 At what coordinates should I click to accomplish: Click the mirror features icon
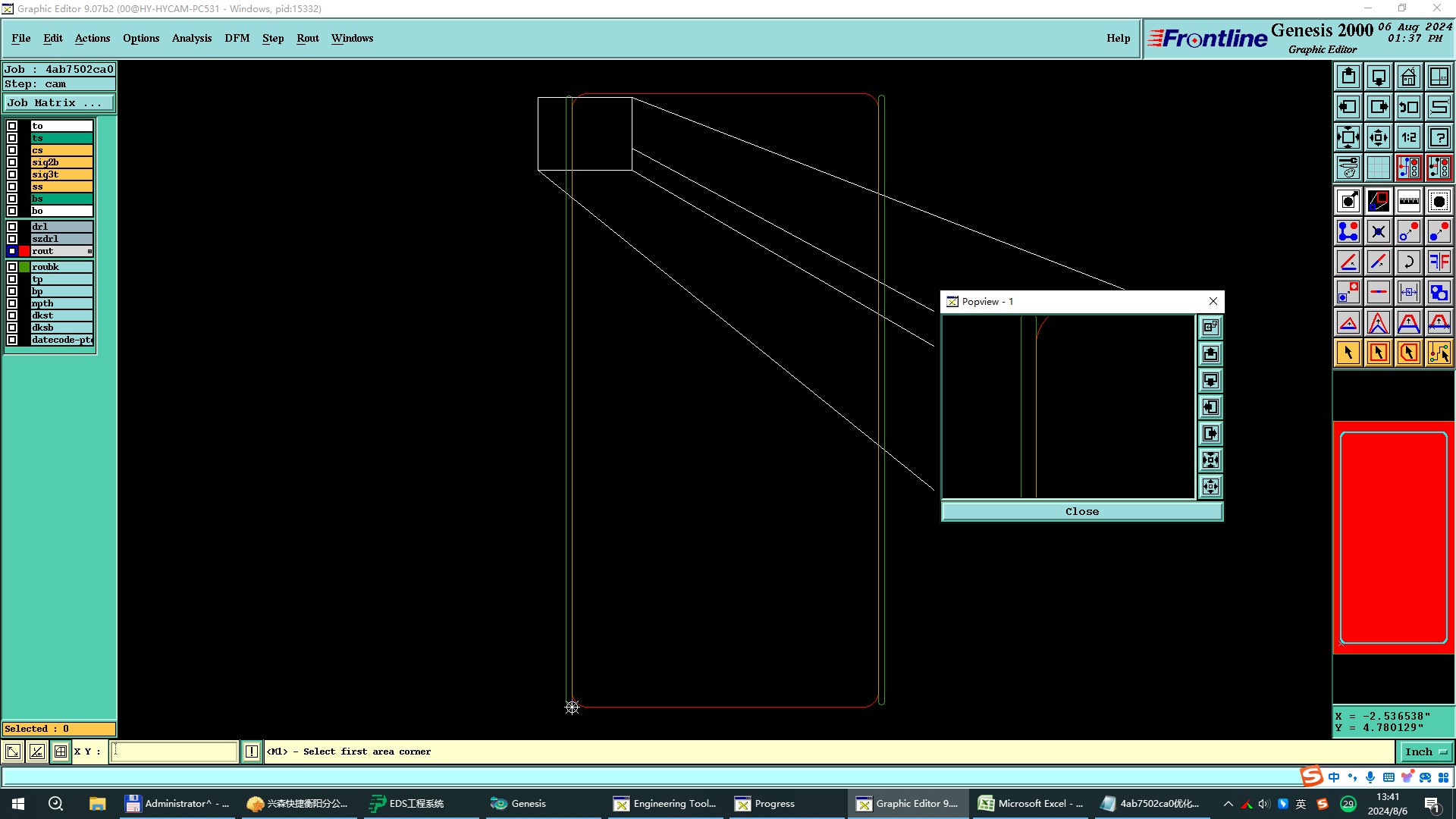point(1439,262)
